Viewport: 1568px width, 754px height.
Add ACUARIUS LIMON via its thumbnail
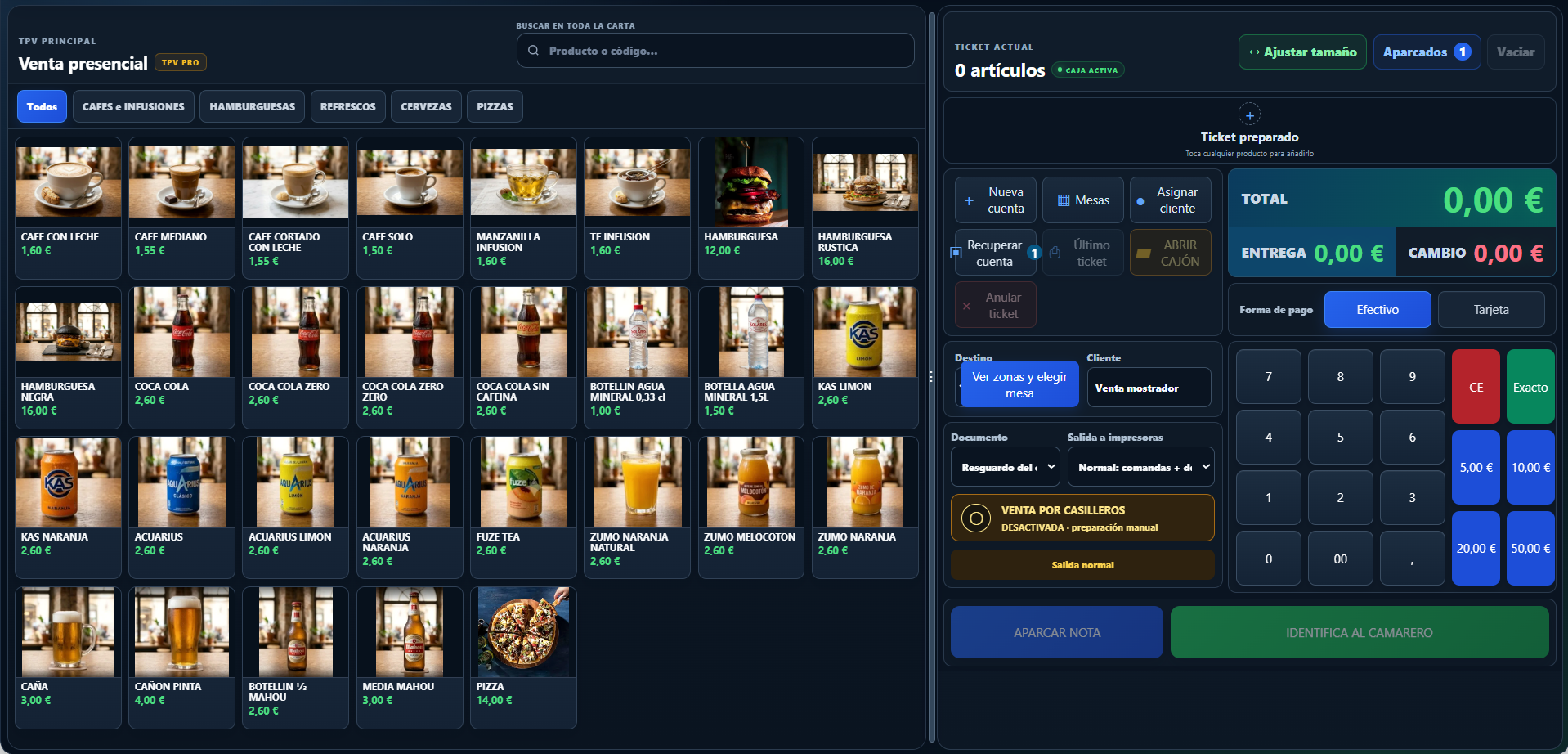pyautogui.click(x=296, y=482)
